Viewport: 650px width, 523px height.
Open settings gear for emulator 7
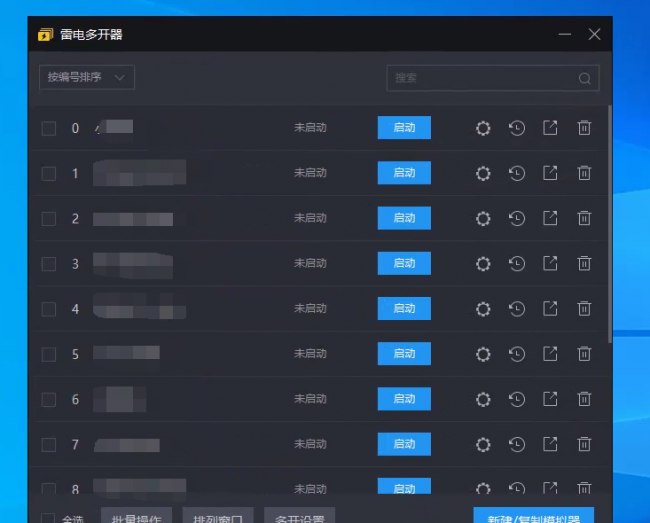(483, 444)
